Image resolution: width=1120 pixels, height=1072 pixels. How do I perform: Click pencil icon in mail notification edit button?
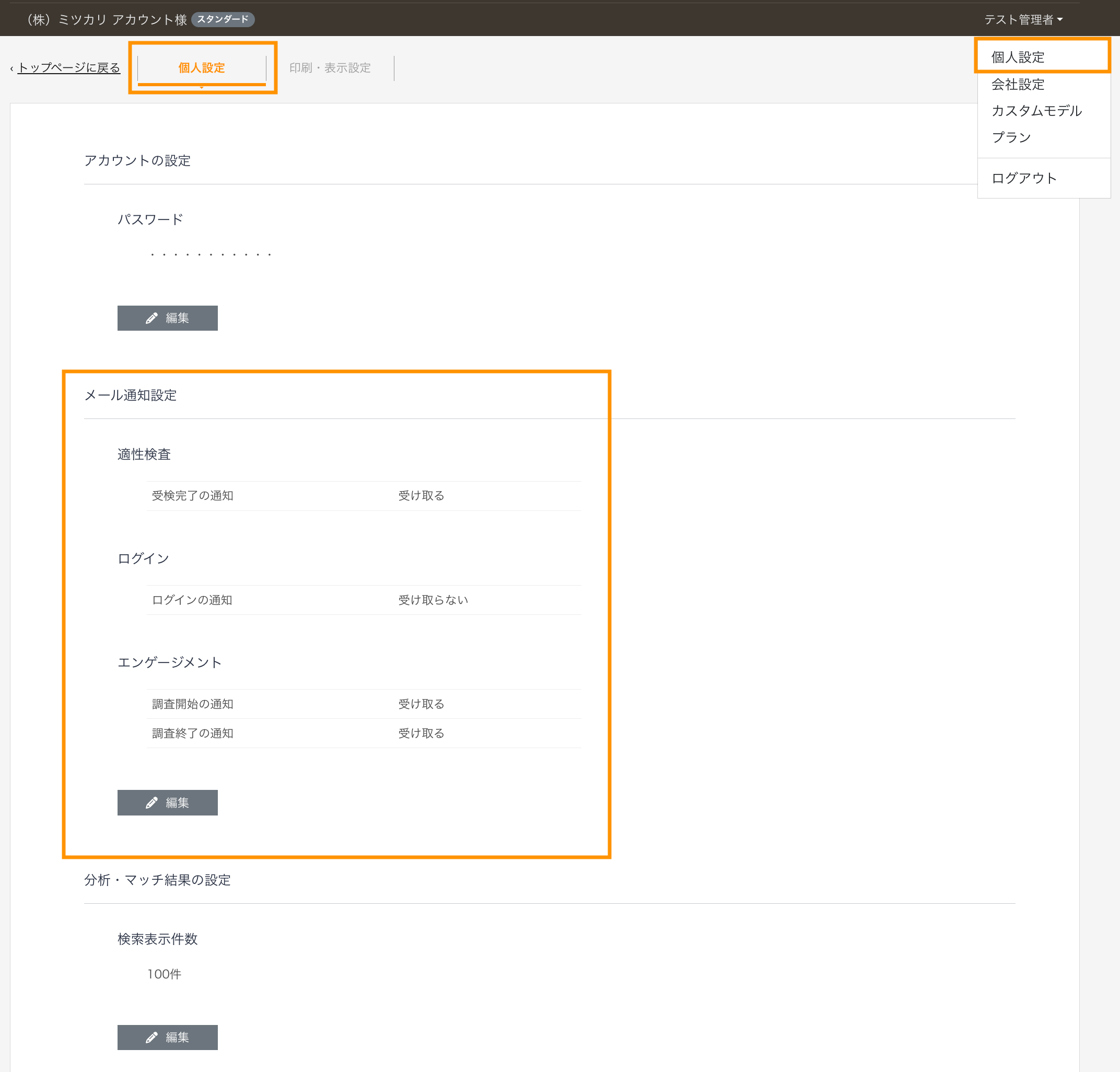151,803
